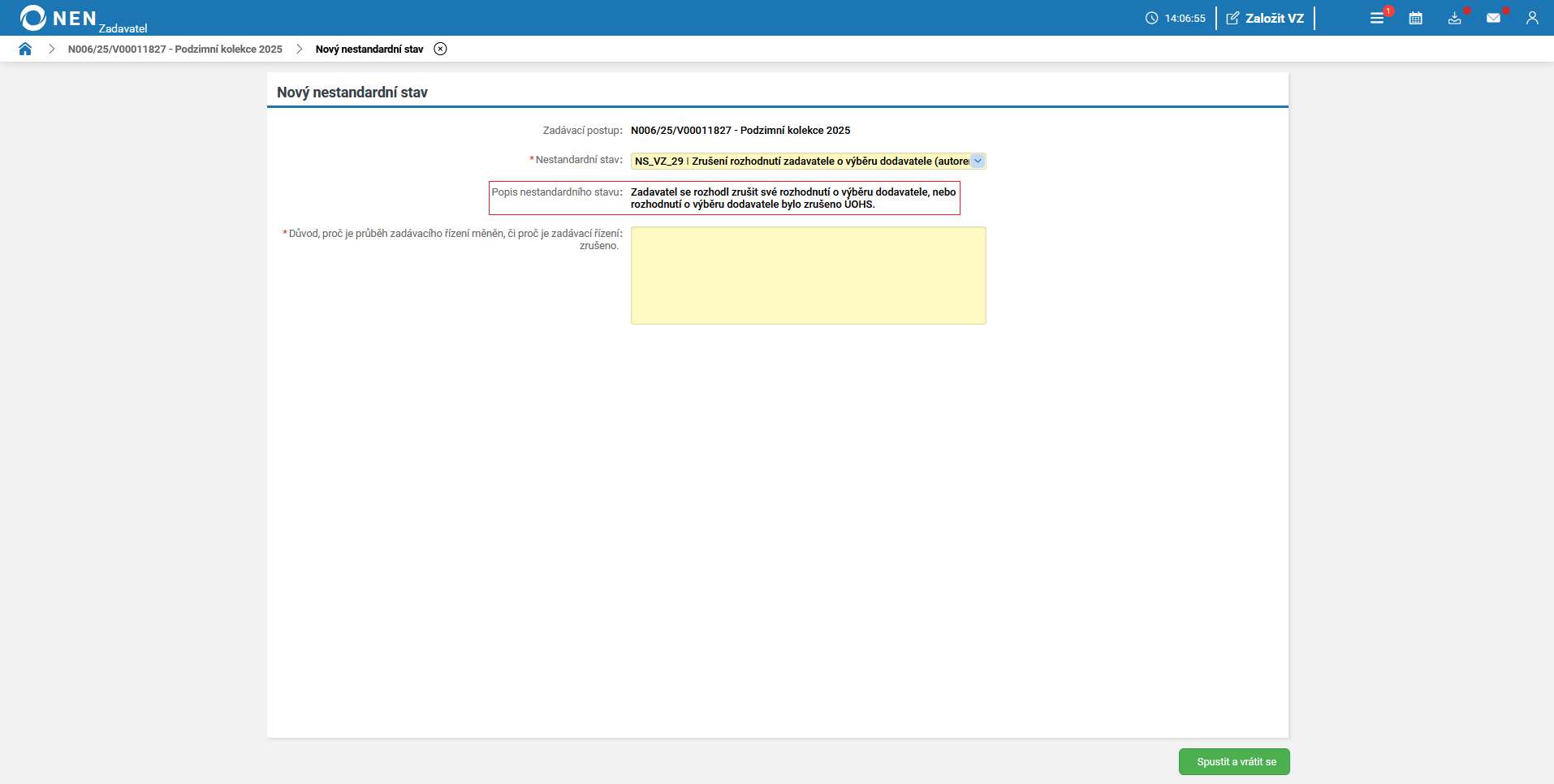Open the downloads tray icon

1454,18
